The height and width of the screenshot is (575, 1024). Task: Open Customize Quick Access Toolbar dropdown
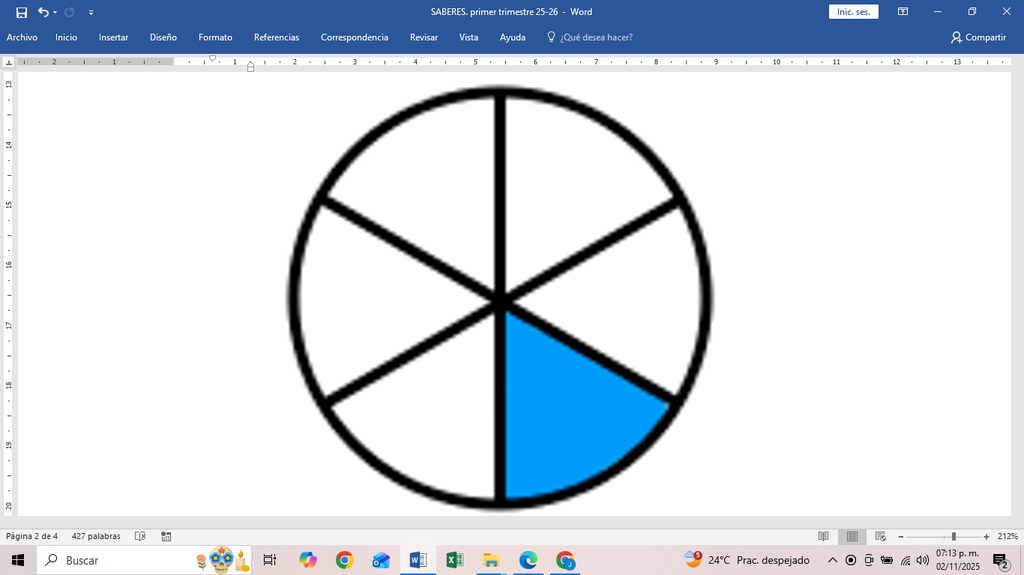tap(91, 12)
